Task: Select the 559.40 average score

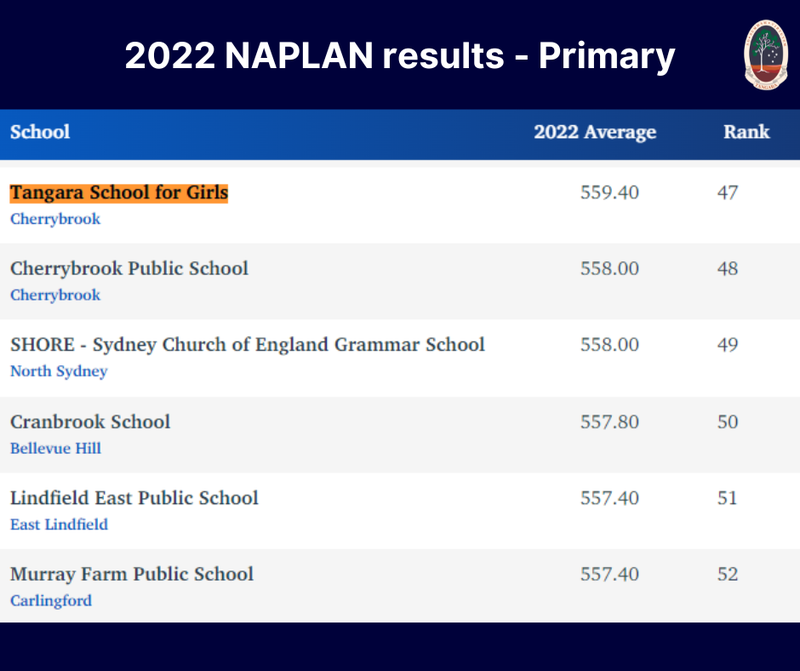Action: tap(609, 192)
